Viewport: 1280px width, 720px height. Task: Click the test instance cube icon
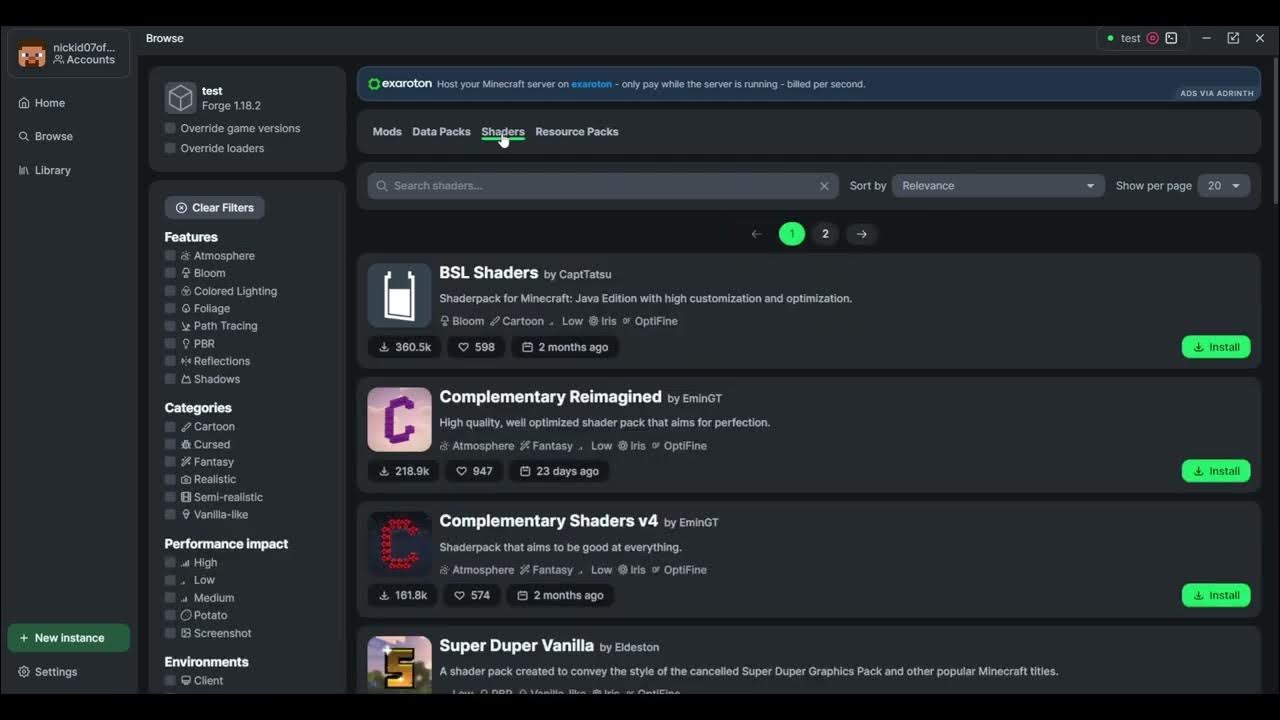click(180, 98)
